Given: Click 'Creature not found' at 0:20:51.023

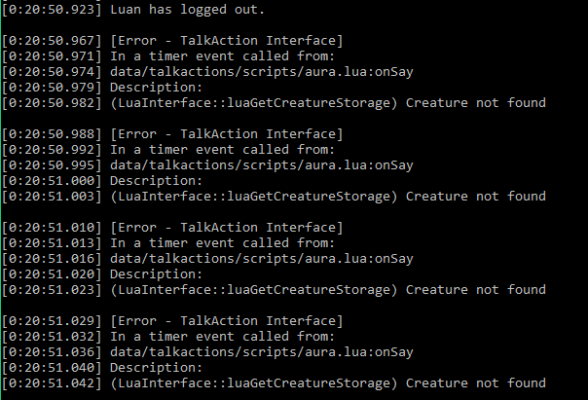Looking at the screenshot, I should pos(476,289).
